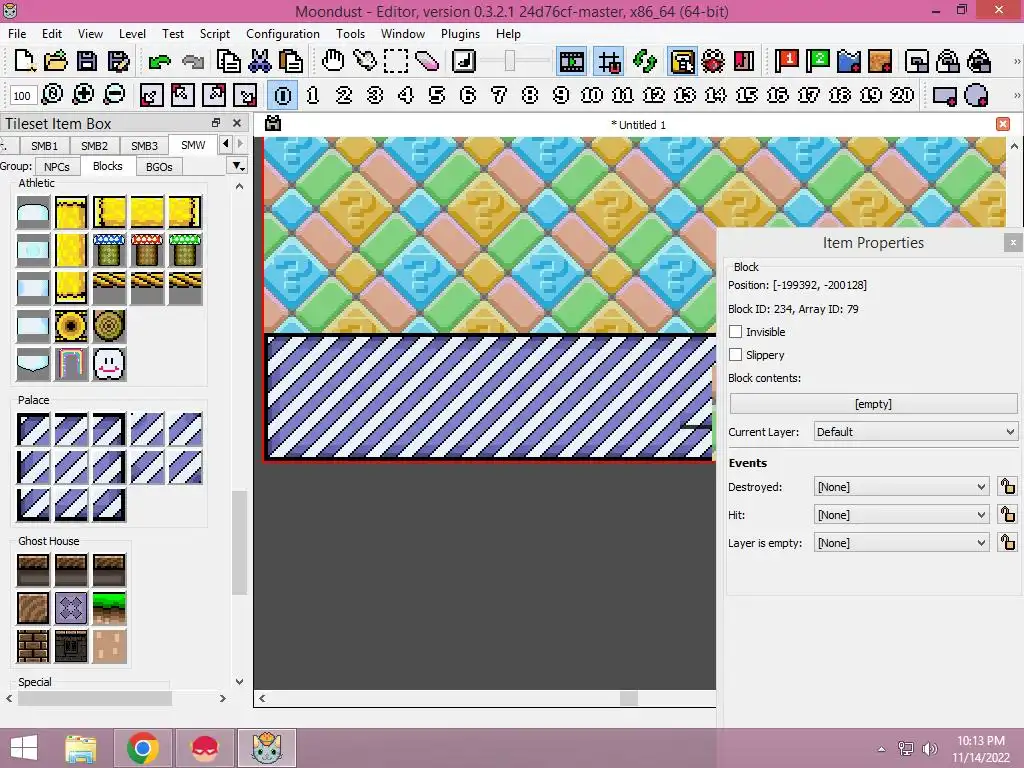Screen dimensions: 1024x768
Task: Activate the eraser tool
Action: pyautogui.click(x=427, y=61)
